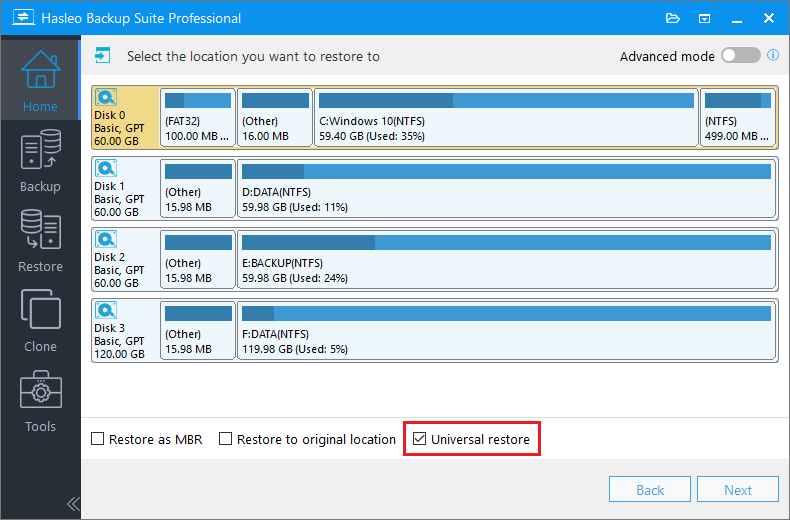
Task: Click the C: partition usage bar
Action: pyautogui.click(x=506, y=100)
